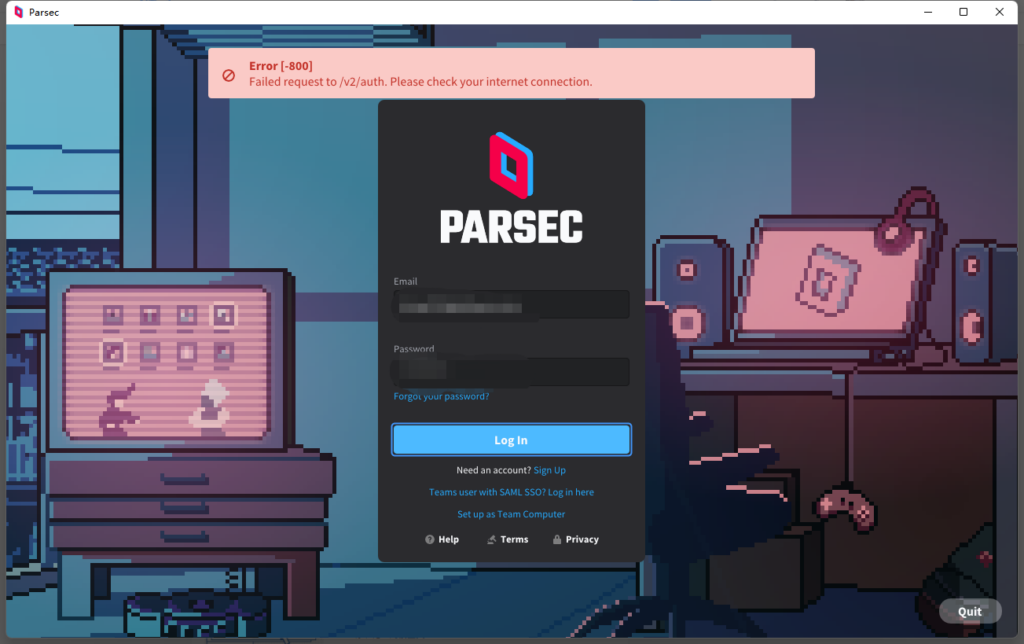Click the Email input field

coord(511,305)
